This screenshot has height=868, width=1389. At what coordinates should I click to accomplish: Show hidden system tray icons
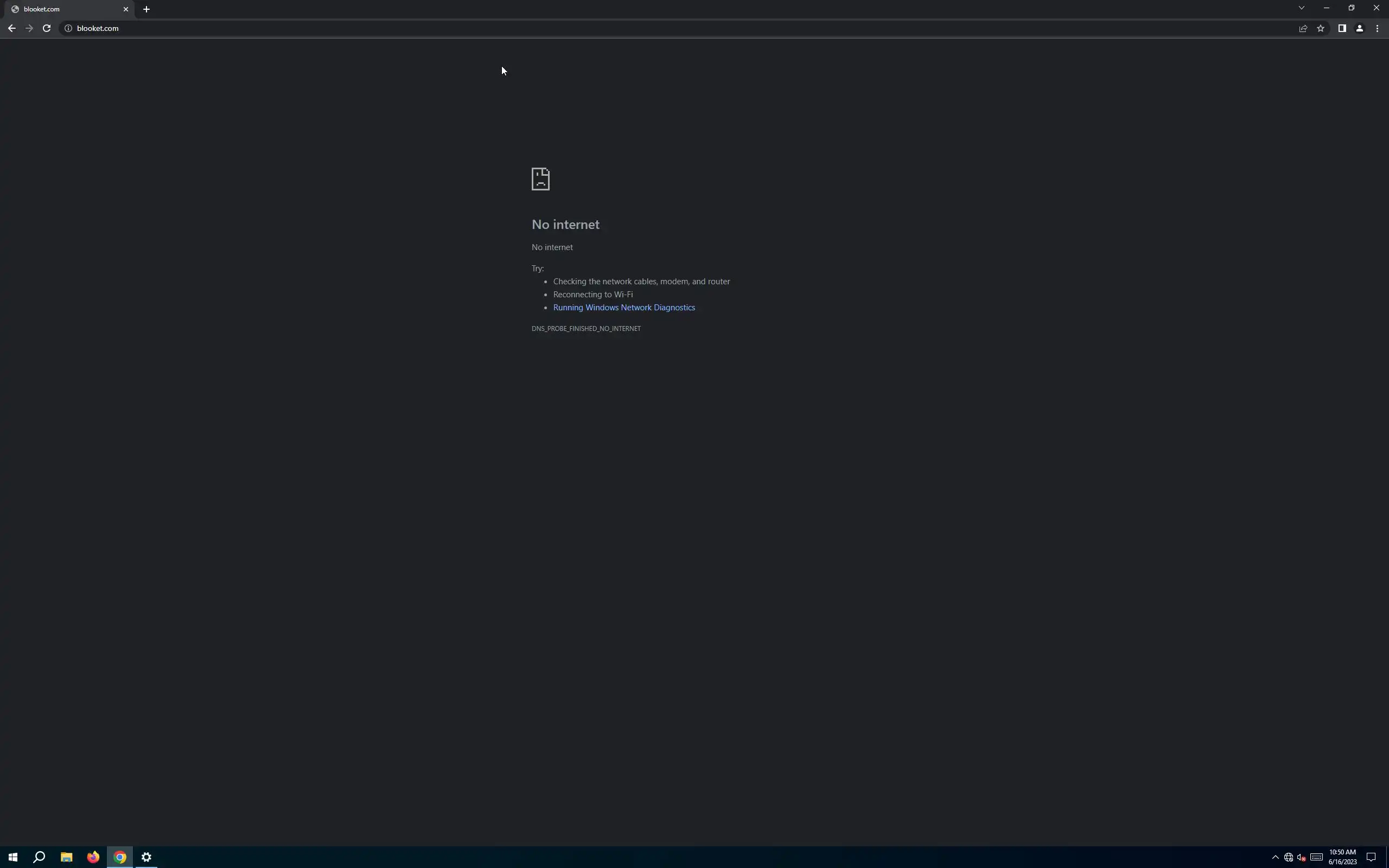click(1276, 857)
